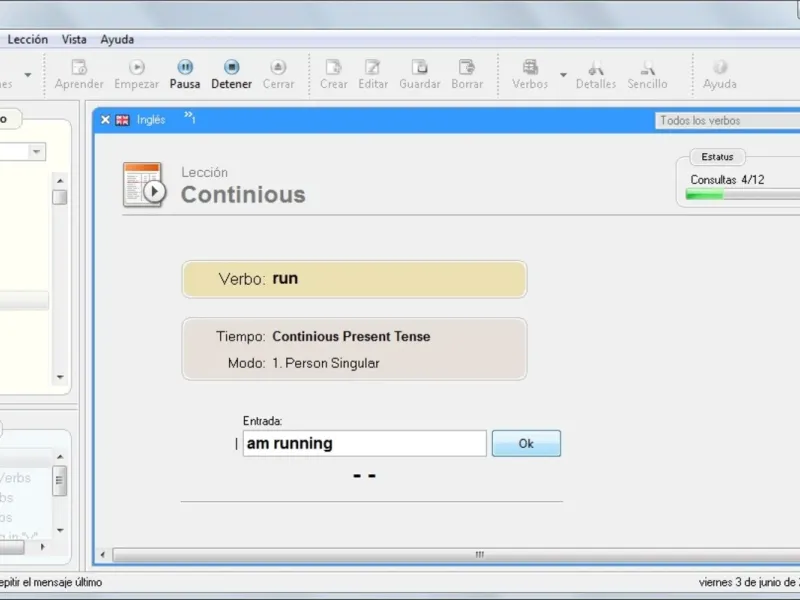Open the Verbos tool

530,74
